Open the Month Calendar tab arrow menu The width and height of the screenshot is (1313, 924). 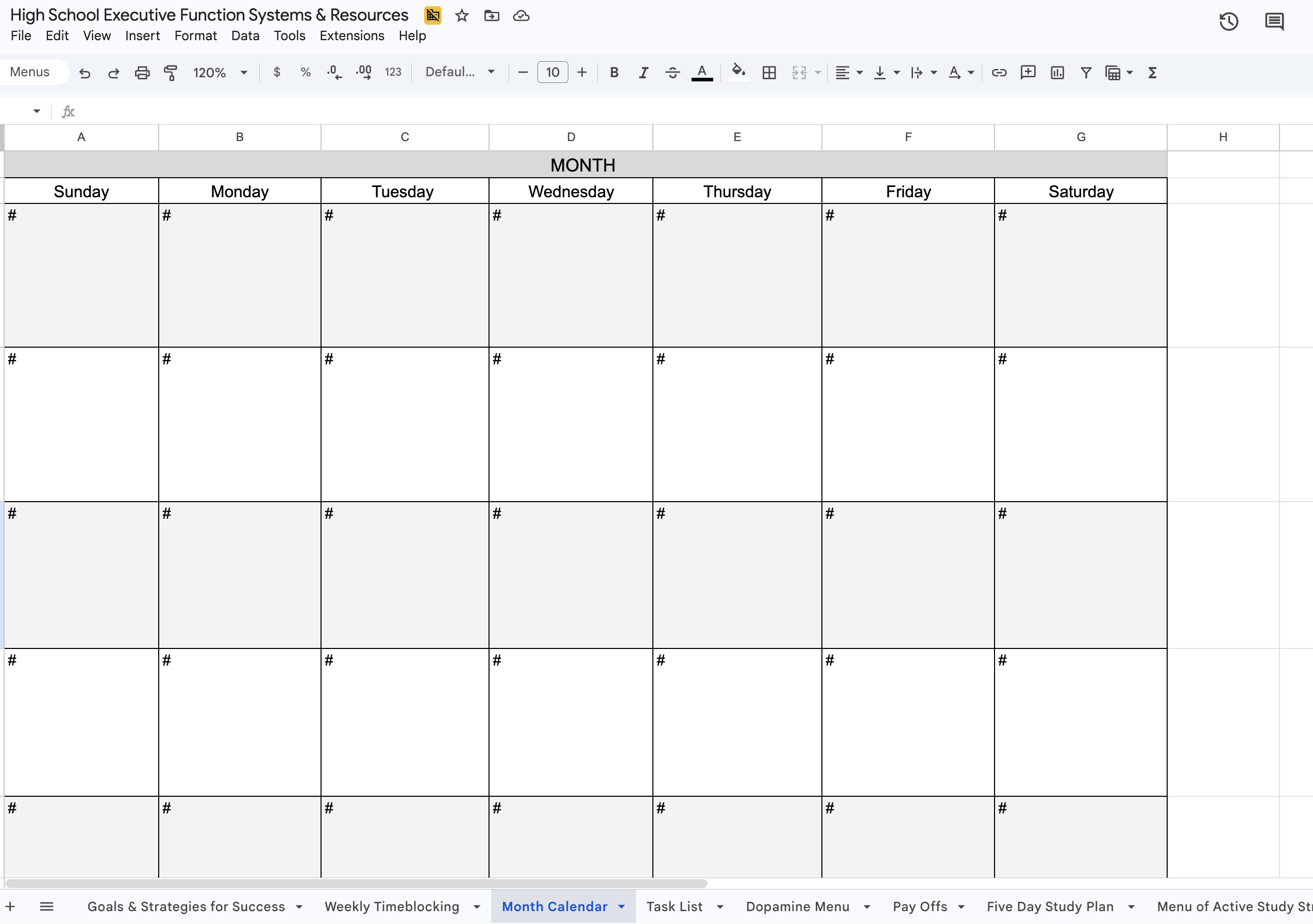[x=621, y=906]
